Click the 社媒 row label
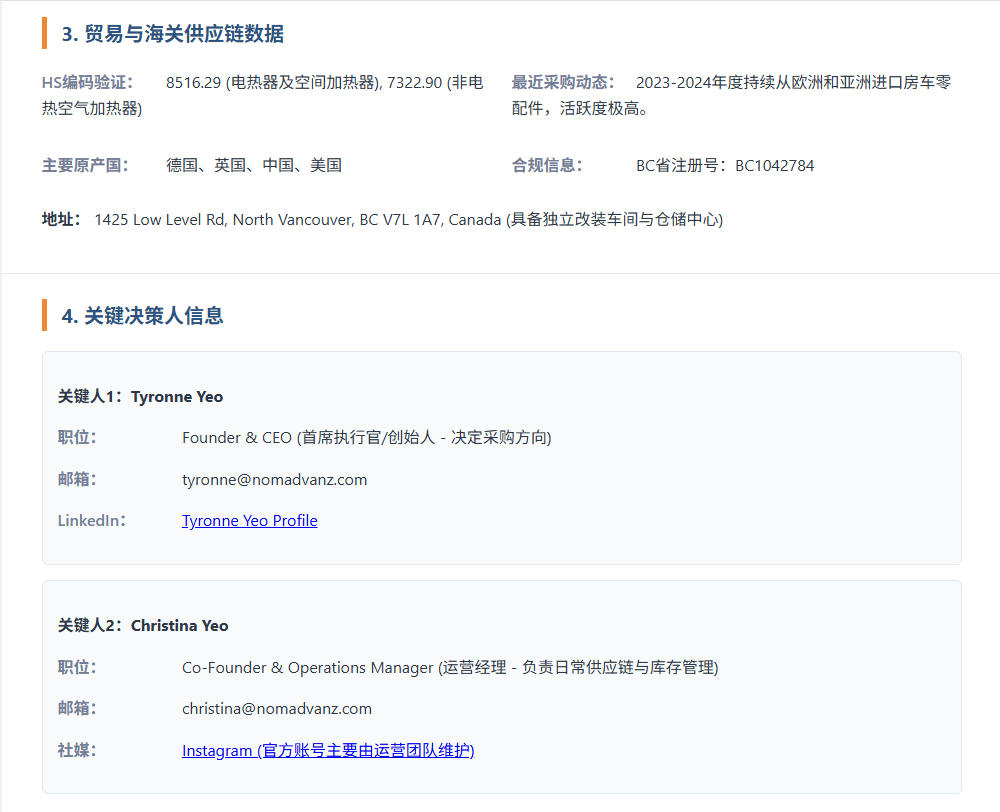Screen dimensions: 1000x812 (76, 750)
